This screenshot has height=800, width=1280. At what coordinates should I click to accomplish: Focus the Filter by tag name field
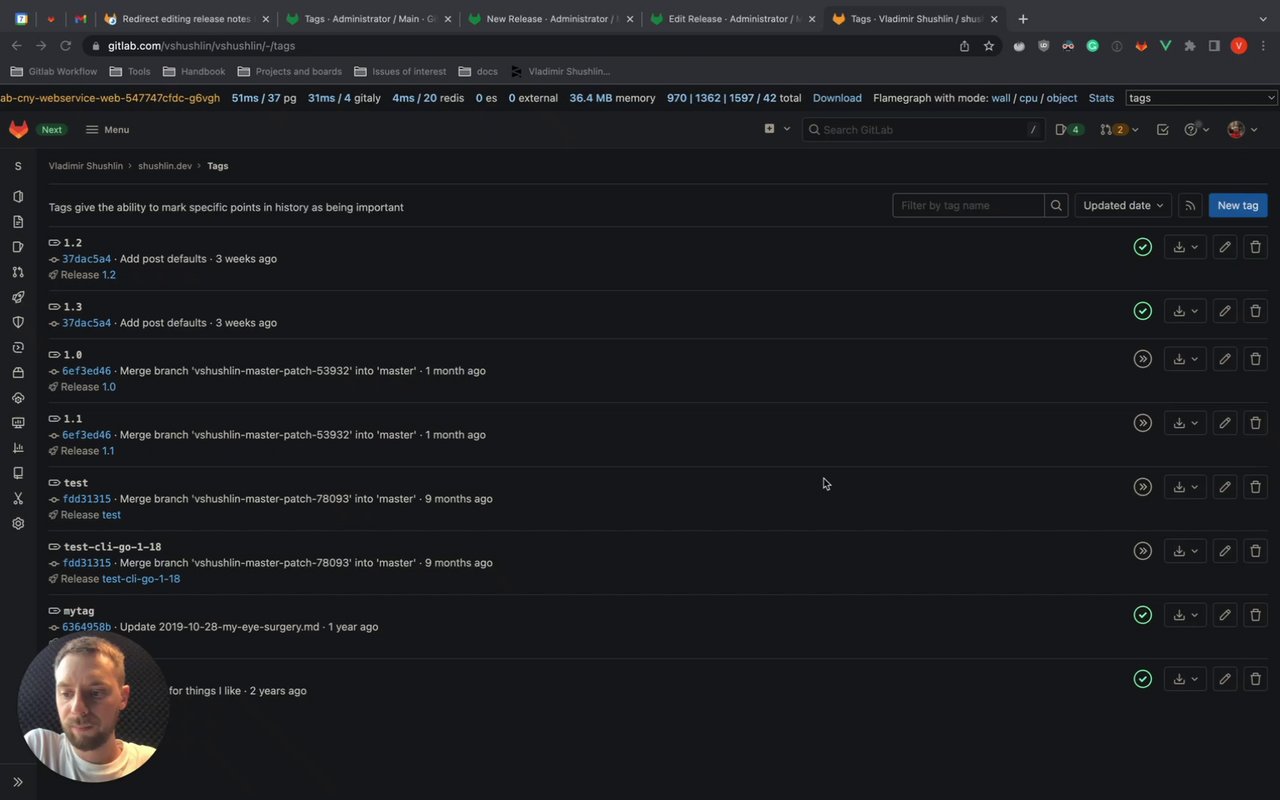click(x=968, y=205)
